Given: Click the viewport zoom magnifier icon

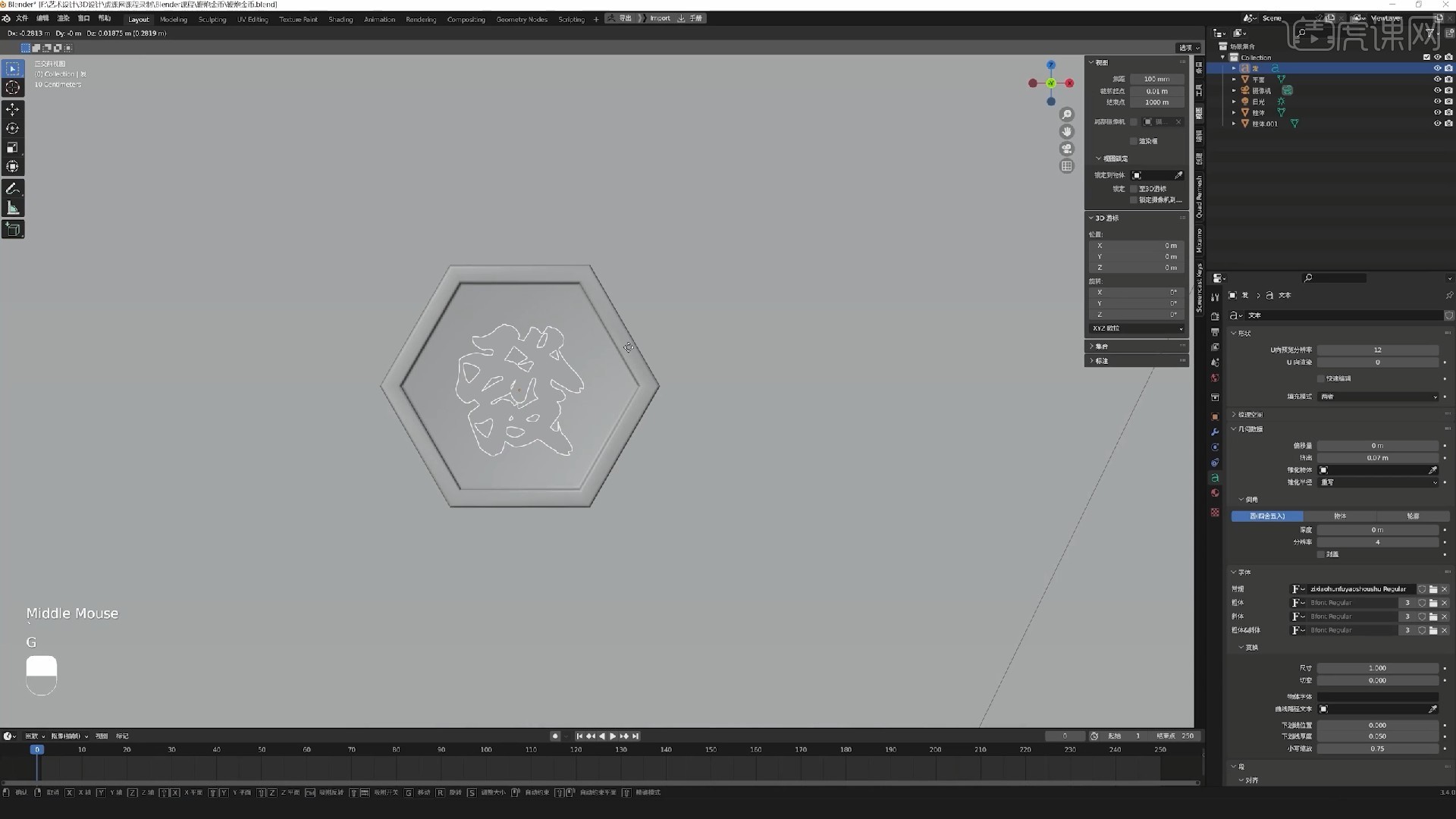Looking at the screenshot, I should click(x=1067, y=115).
